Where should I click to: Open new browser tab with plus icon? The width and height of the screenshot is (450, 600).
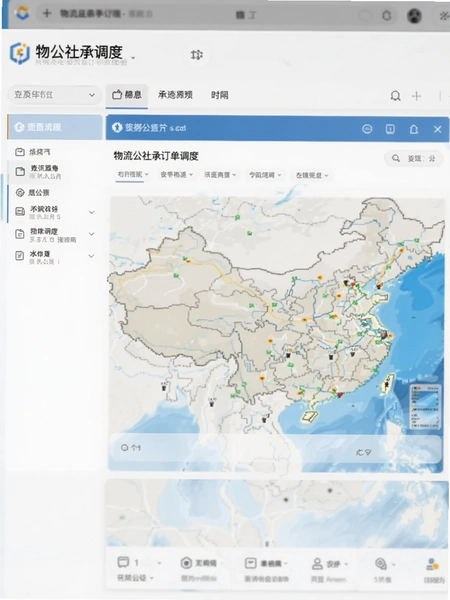(x=47, y=13)
